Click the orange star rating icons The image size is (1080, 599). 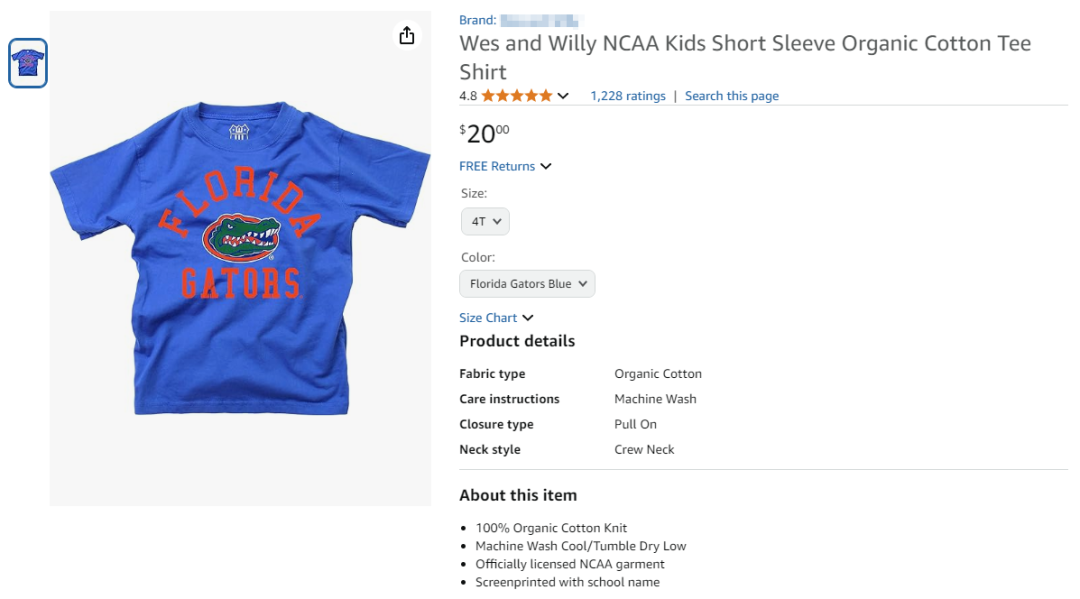pyautogui.click(x=516, y=96)
